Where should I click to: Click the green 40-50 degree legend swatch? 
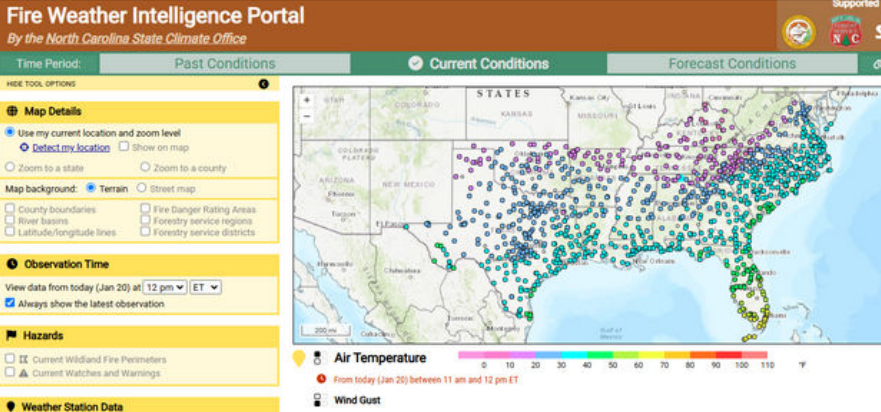(600, 355)
